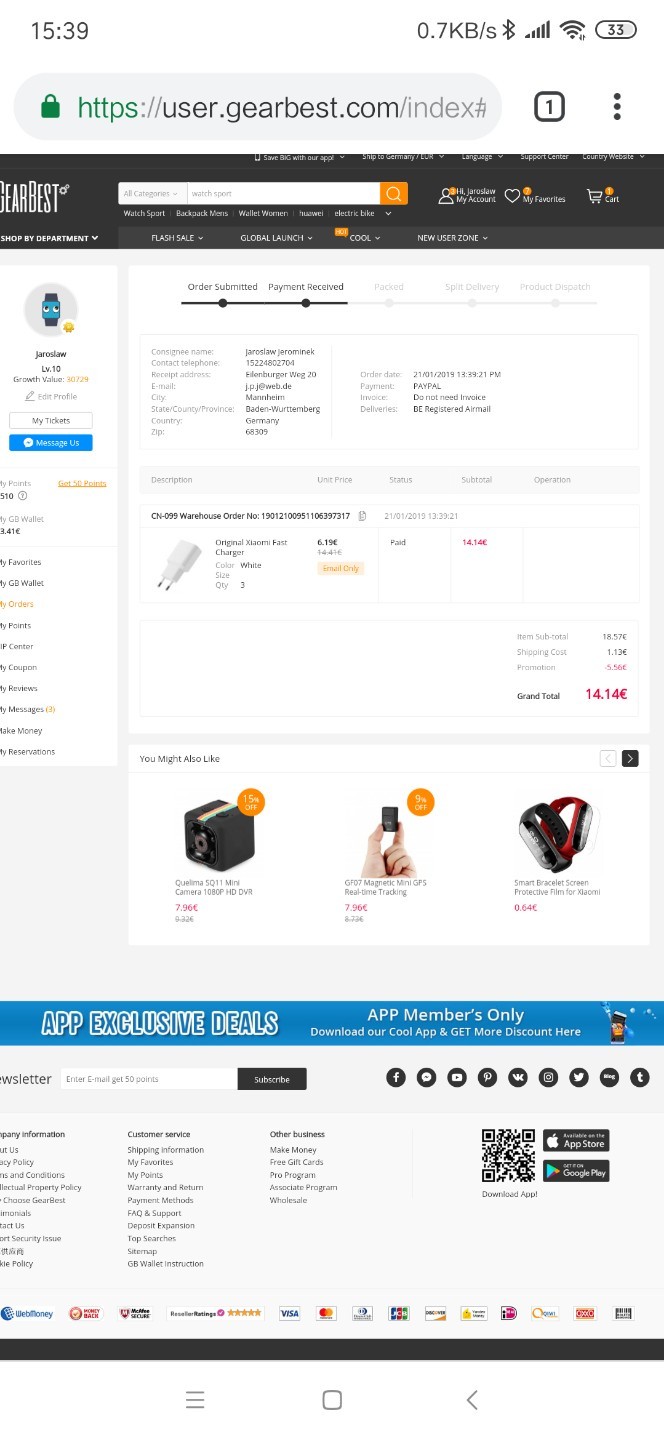
Task: Open the Xiaomi Fast Charger thumbnail
Action: coord(179,565)
